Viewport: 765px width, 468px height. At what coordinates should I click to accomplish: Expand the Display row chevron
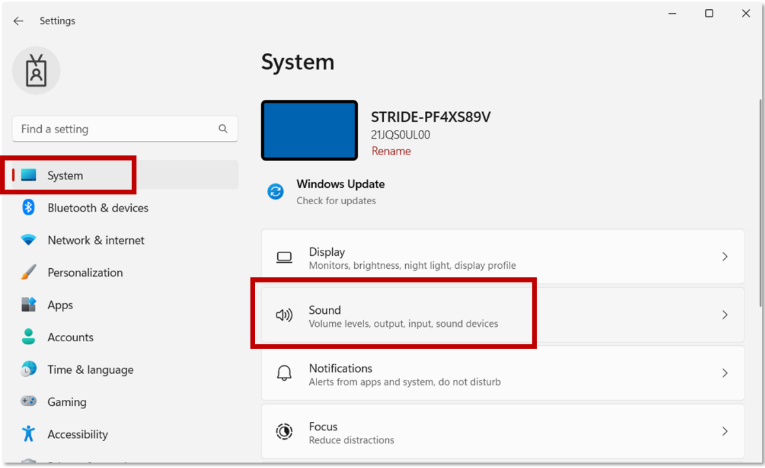point(725,257)
